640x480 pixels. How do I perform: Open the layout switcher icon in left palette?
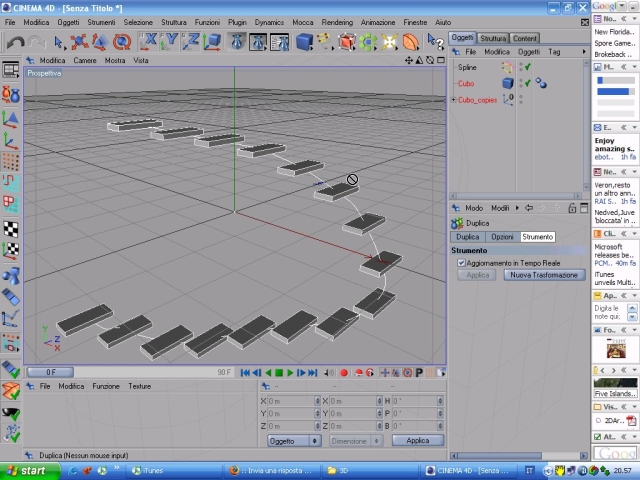pyautogui.click(x=11, y=70)
